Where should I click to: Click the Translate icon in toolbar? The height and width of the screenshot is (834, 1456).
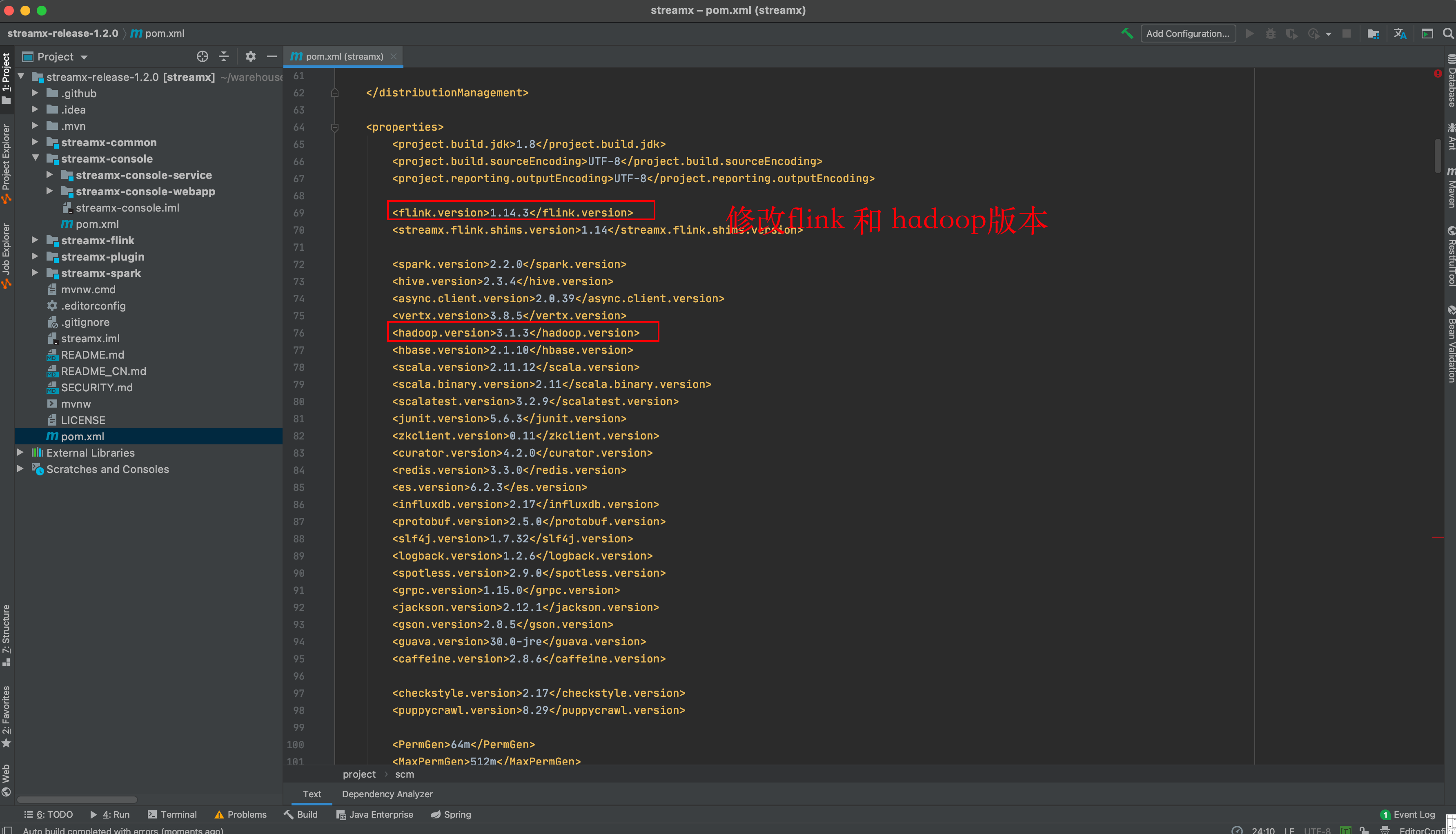point(1400,34)
